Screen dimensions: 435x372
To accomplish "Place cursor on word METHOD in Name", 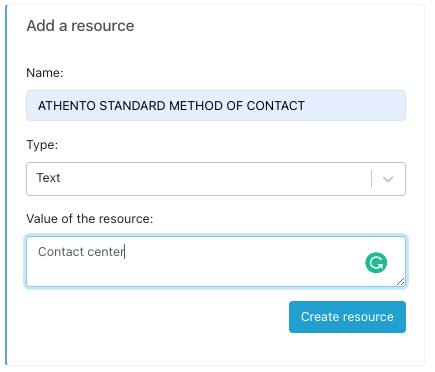I will tap(196, 106).
